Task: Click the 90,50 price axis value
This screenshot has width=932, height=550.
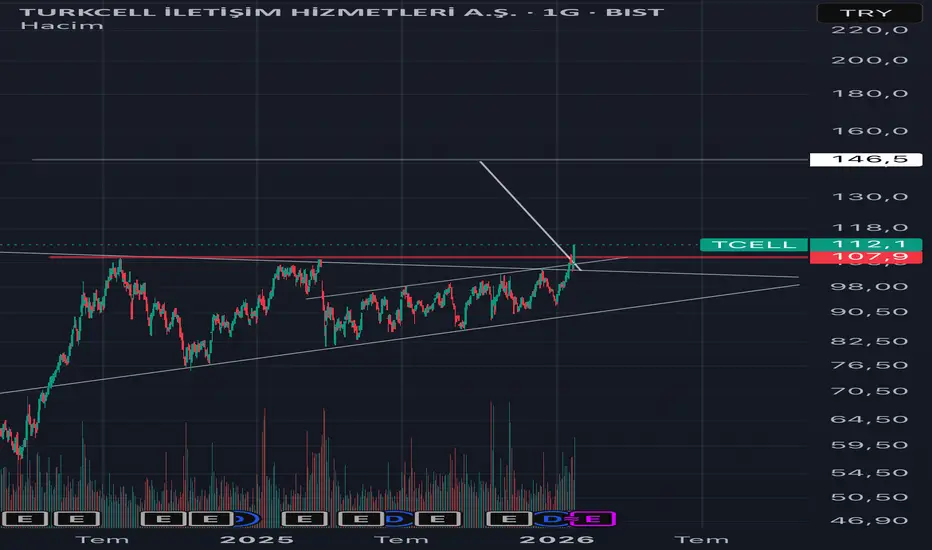Action: [x=870, y=312]
